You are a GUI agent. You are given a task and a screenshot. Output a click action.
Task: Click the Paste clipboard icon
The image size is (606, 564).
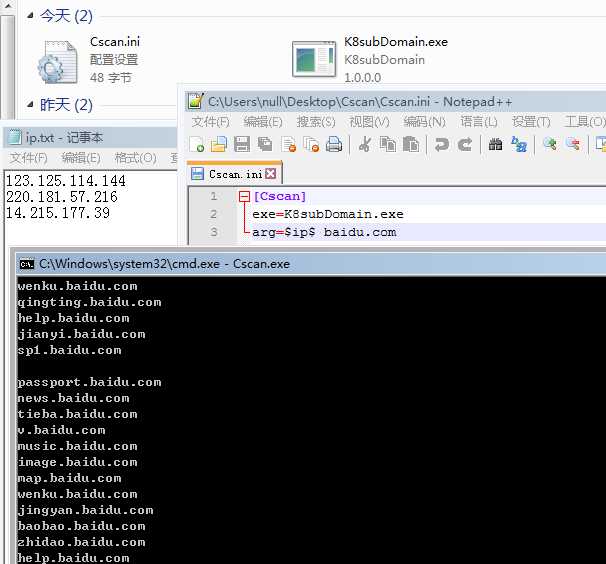click(x=411, y=144)
